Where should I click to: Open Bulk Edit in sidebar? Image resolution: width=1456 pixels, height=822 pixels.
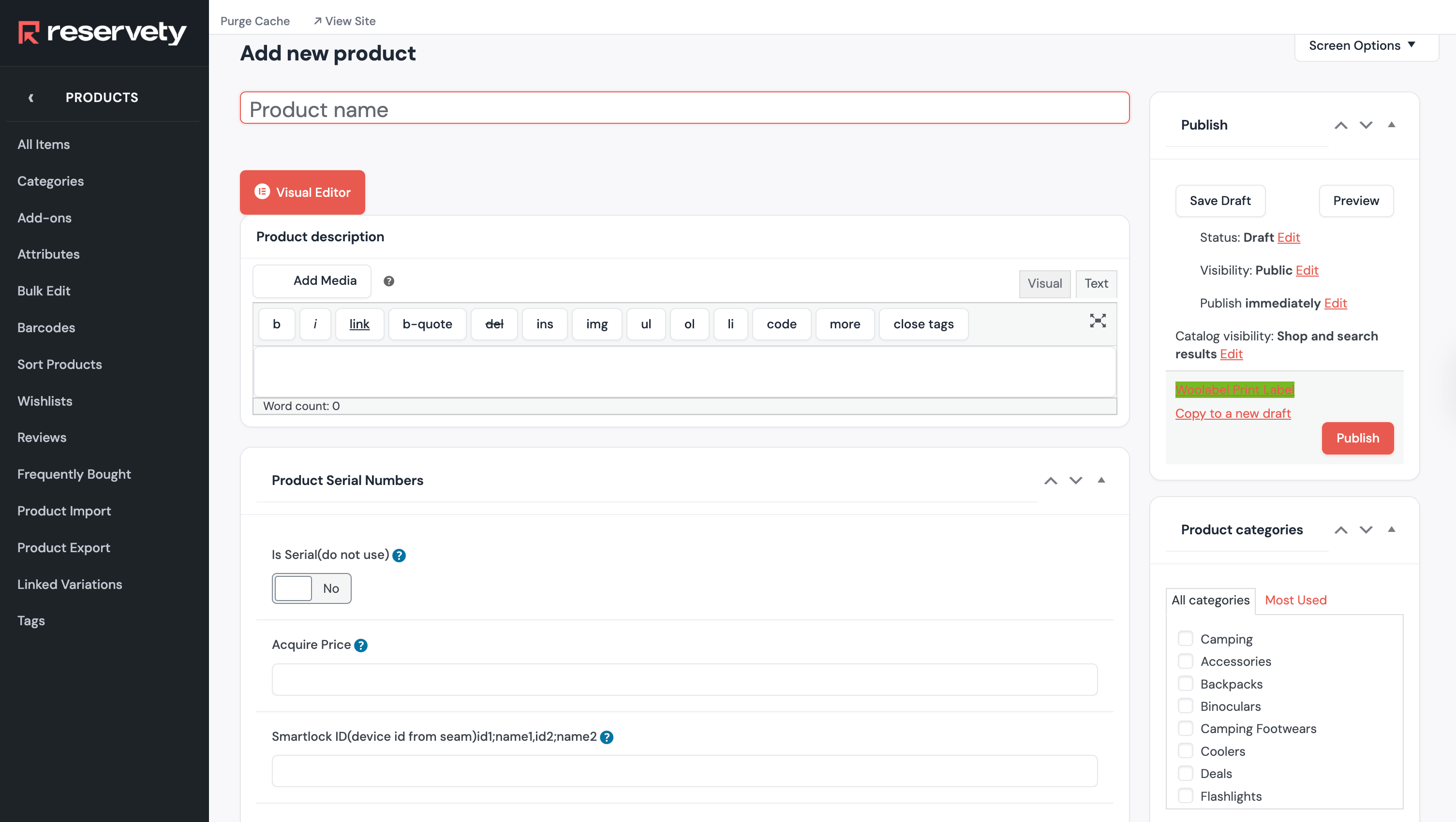click(44, 291)
